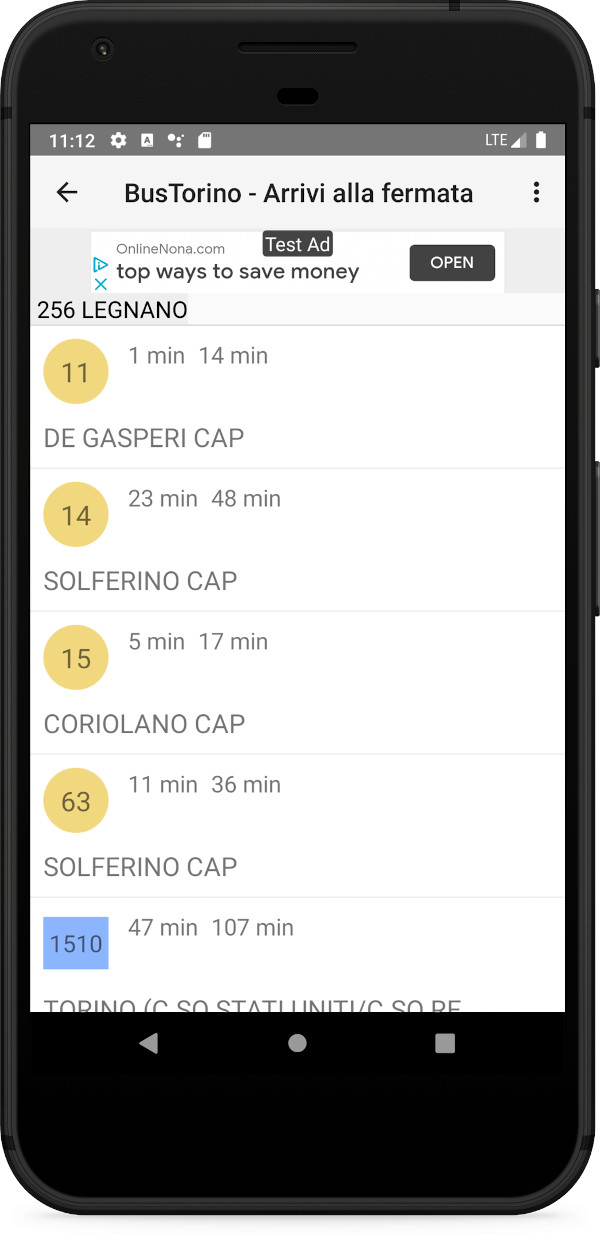Tap the 256 LEGNANO stop name
Image resolution: width=600 pixels, height=1238 pixels.
click(112, 310)
